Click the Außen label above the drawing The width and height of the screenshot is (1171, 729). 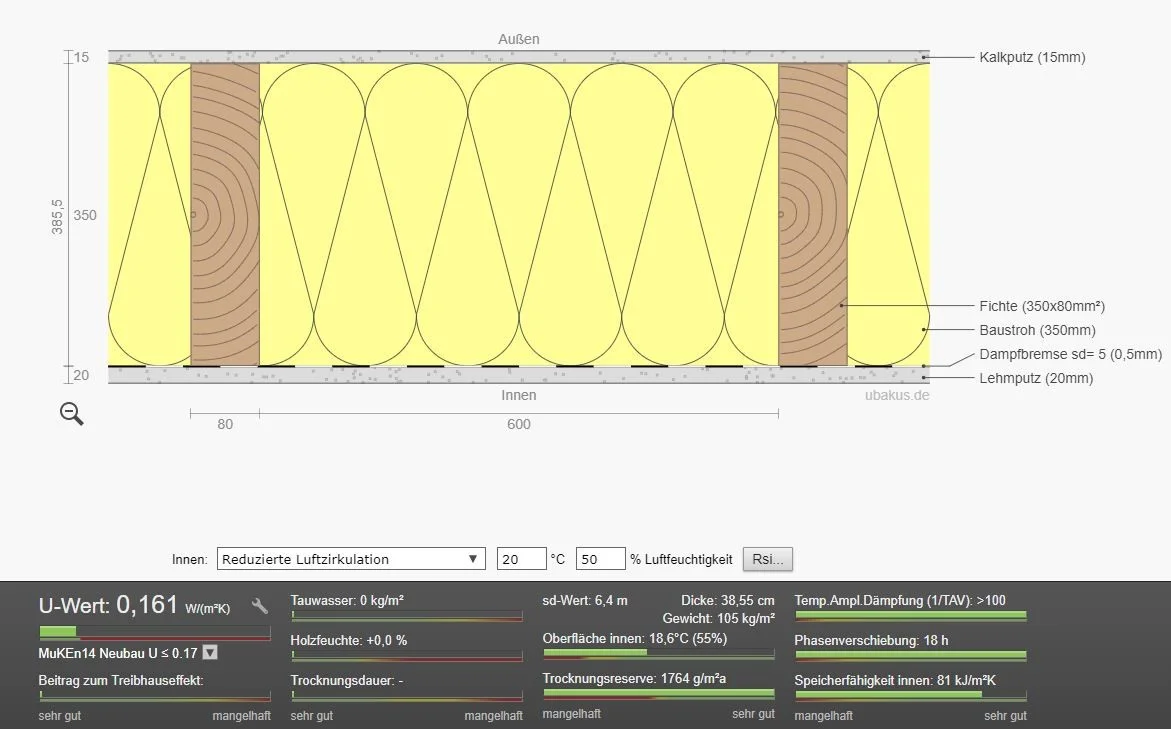pos(518,39)
